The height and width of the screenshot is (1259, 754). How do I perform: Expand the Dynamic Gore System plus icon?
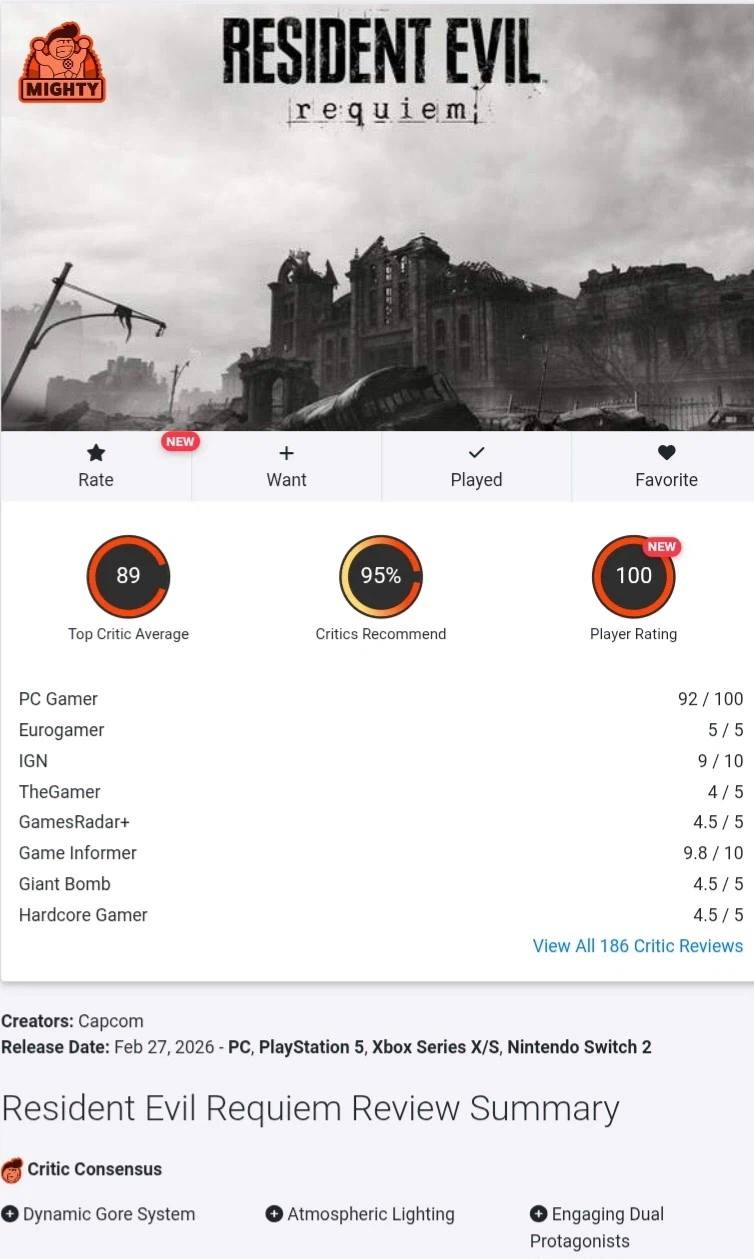[10, 1214]
